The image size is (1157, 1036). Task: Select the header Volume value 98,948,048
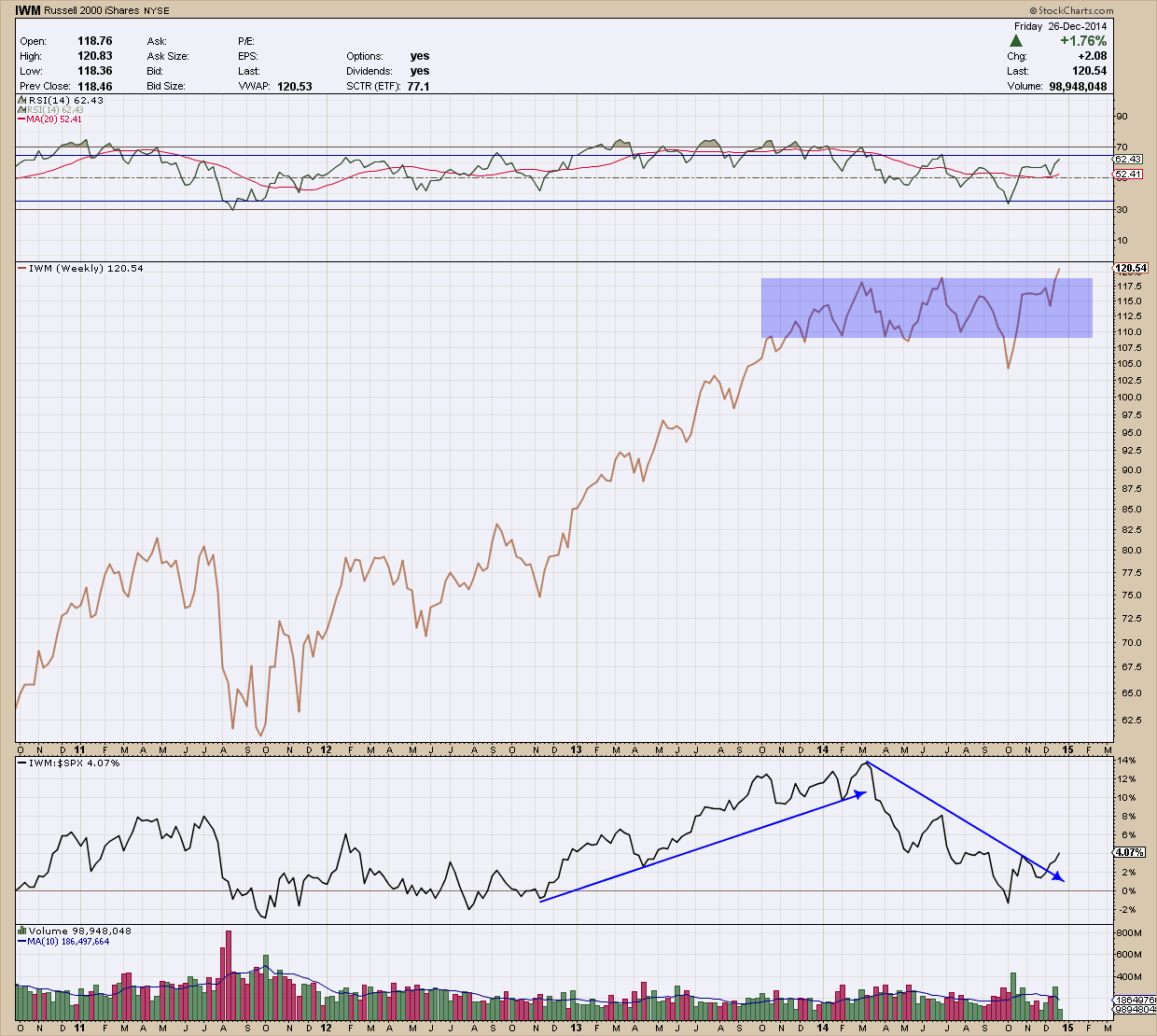1079,86
